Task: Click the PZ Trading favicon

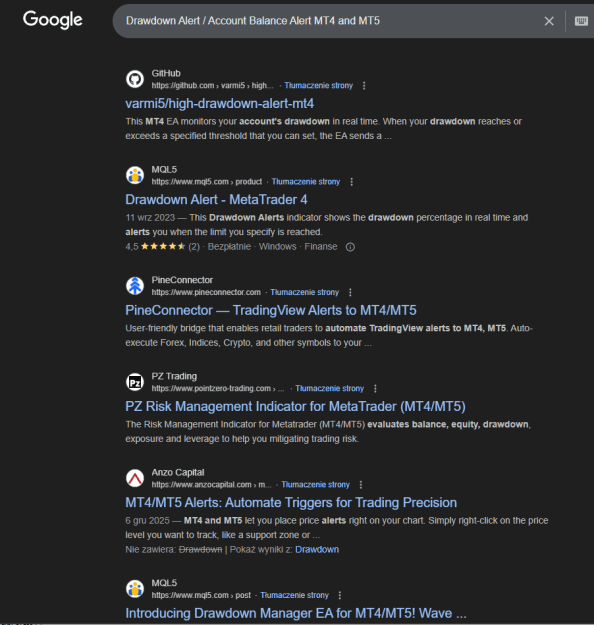Action: (135, 382)
